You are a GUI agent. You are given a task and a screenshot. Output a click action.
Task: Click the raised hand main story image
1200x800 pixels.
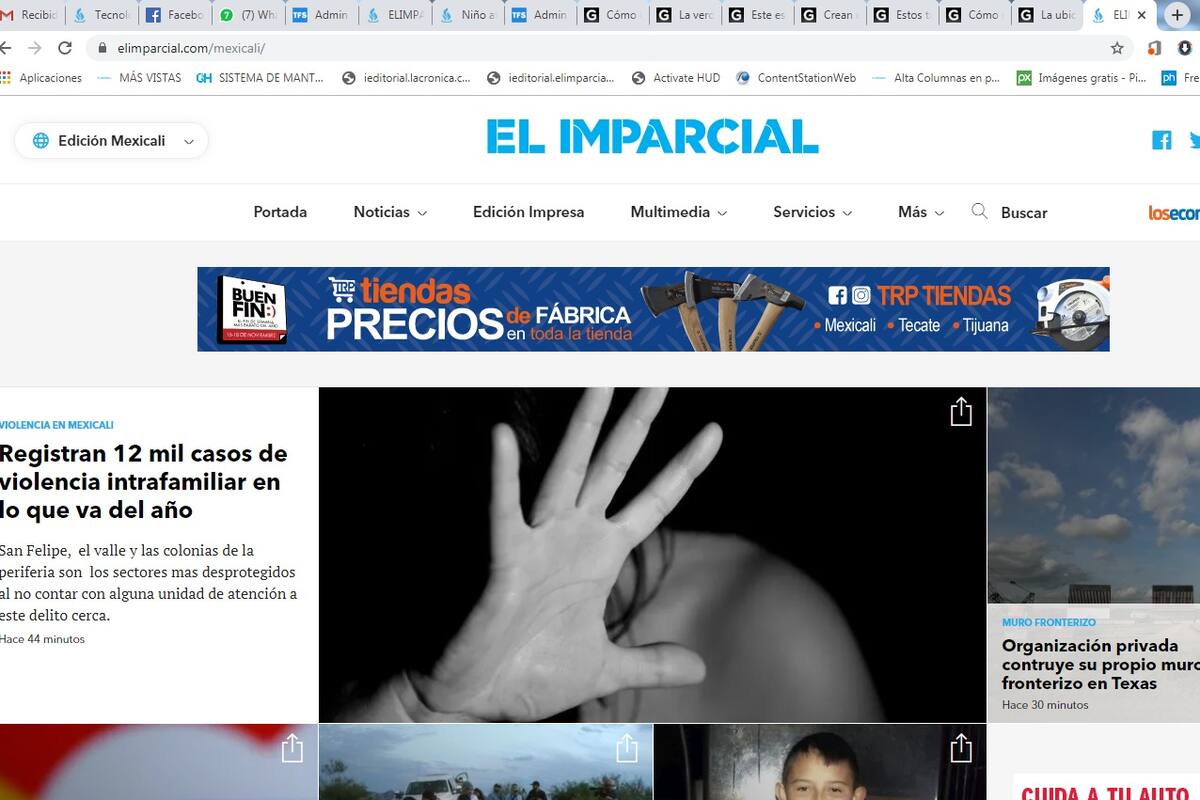click(x=652, y=555)
